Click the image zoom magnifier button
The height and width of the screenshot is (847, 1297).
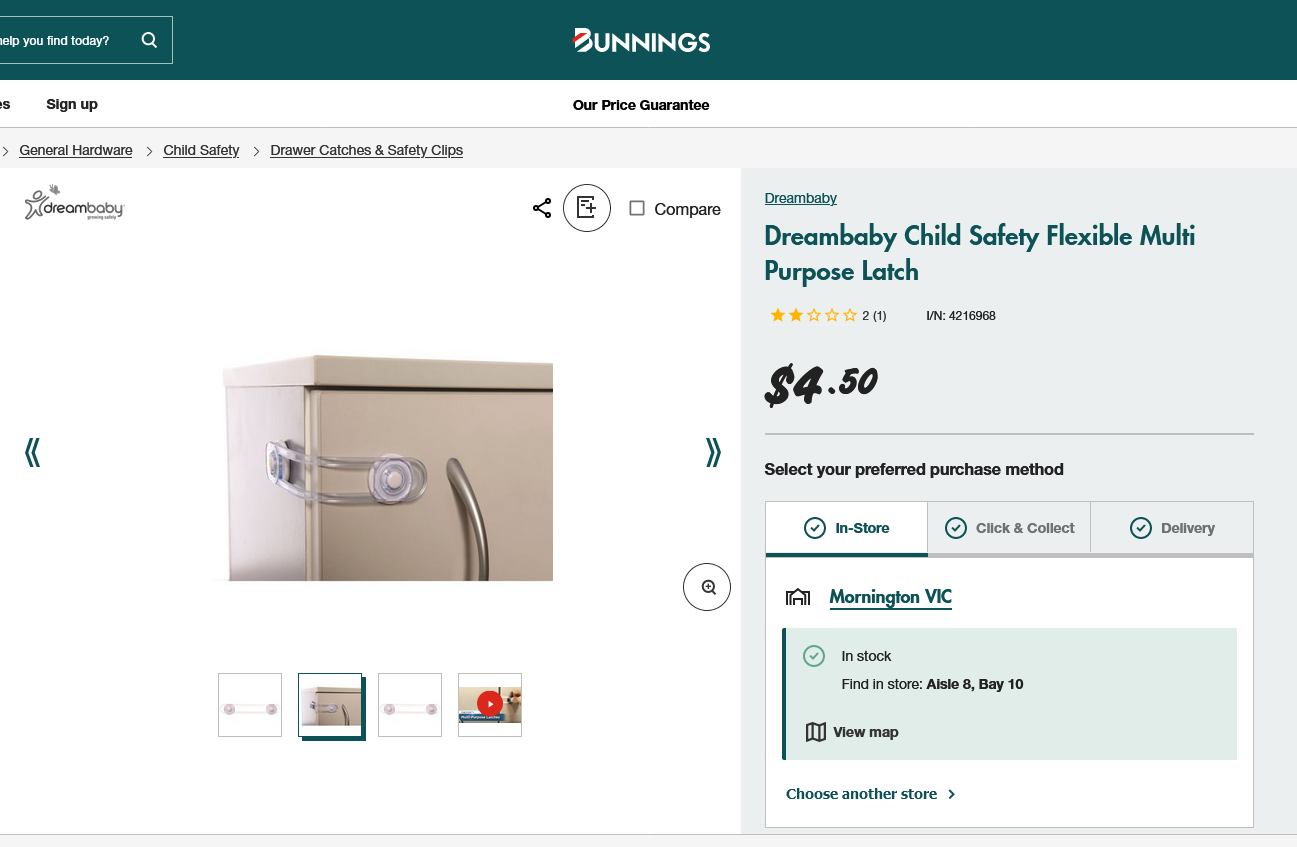(x=707, y=587)
